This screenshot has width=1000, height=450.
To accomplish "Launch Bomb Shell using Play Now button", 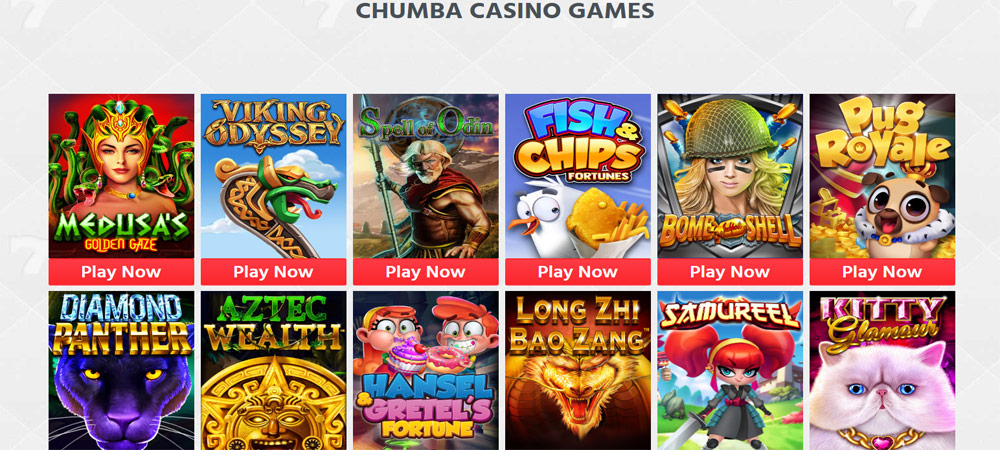I will click(730, 272).
